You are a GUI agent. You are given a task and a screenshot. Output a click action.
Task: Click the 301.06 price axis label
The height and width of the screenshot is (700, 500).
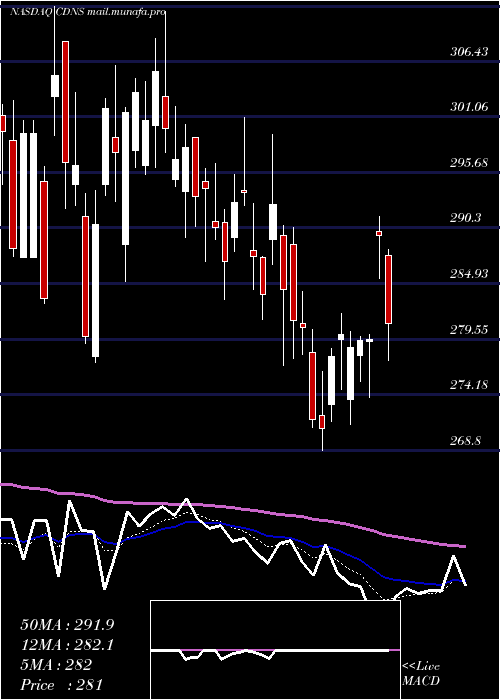tap(469, 107)
